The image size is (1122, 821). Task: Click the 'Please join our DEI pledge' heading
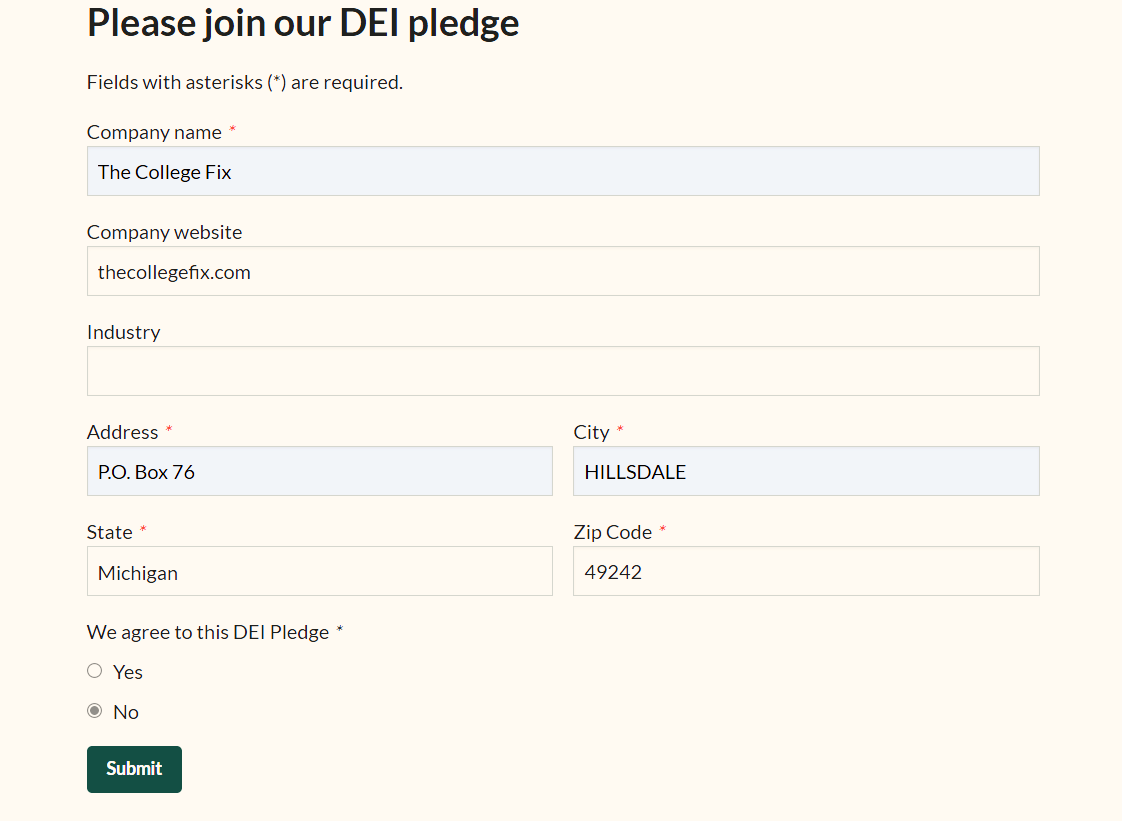pos(303,24)
